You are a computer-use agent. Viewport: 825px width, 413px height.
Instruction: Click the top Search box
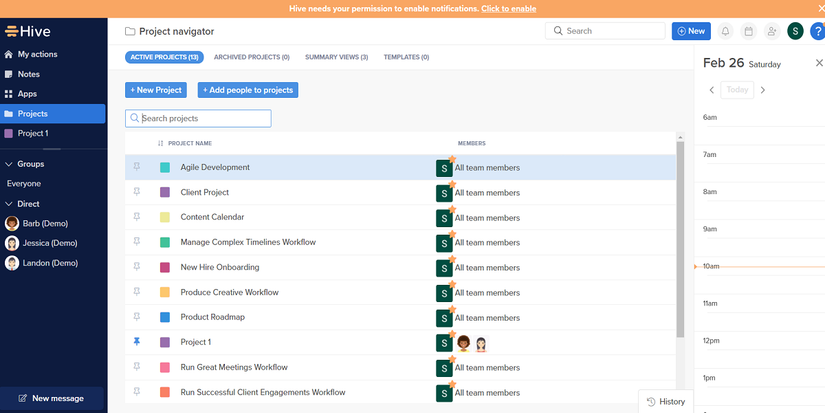(x=605, y=31)
